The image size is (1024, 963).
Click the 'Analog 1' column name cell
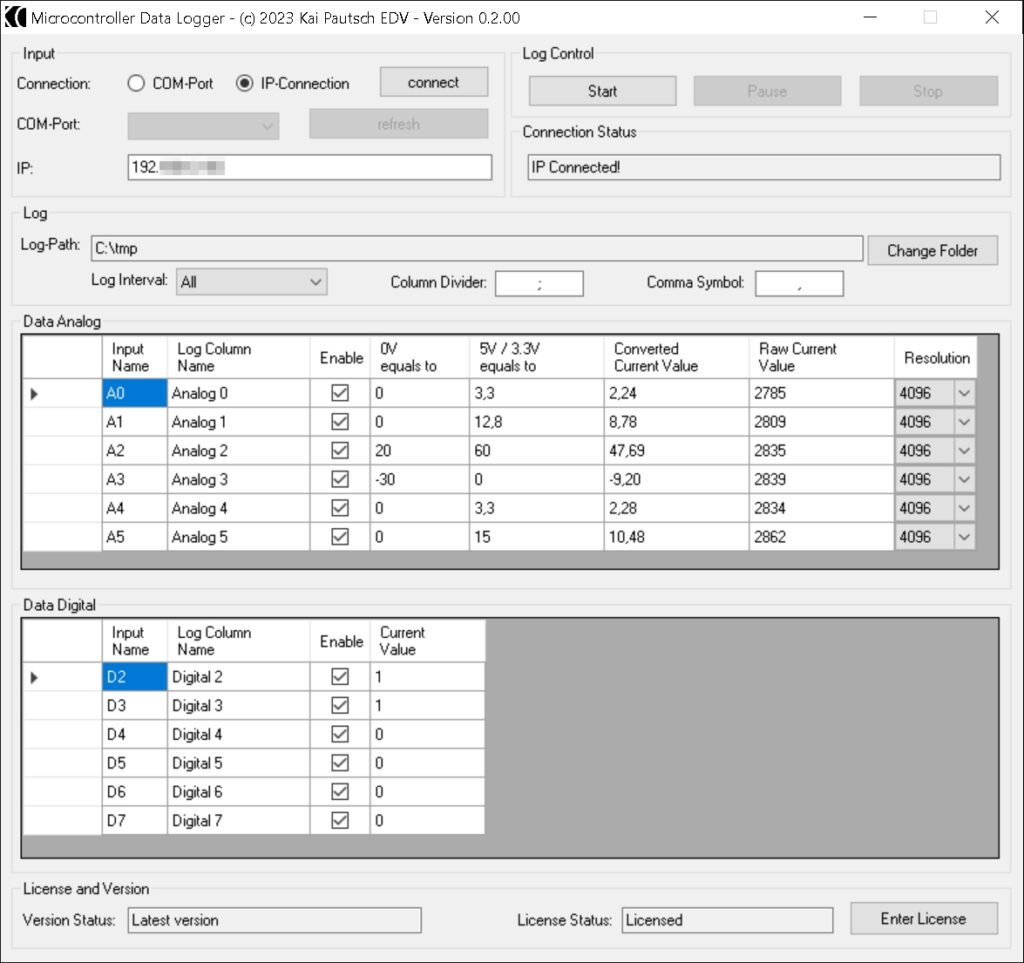[x=238, y=422]
